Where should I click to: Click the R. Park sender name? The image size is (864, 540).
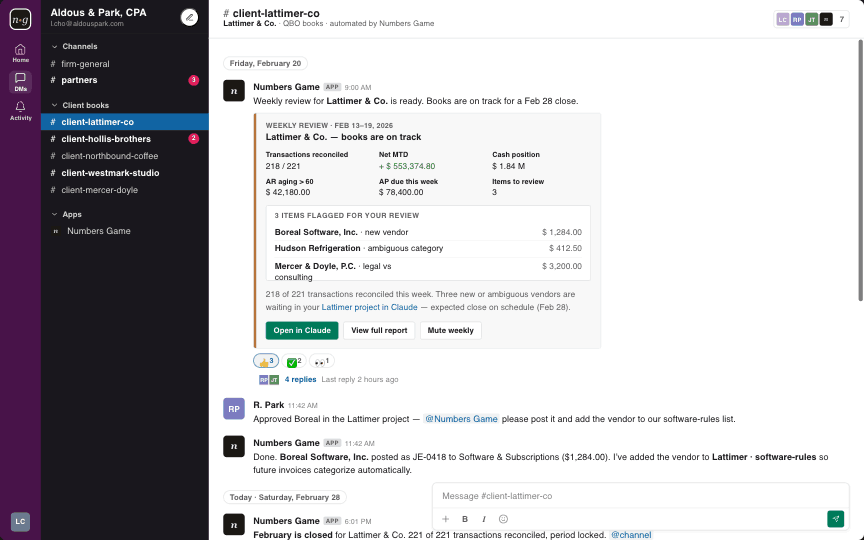[x=268, y=405]
